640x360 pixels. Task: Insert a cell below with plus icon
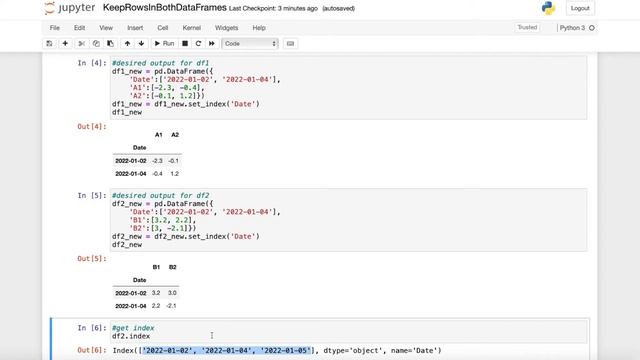[65, 43]
